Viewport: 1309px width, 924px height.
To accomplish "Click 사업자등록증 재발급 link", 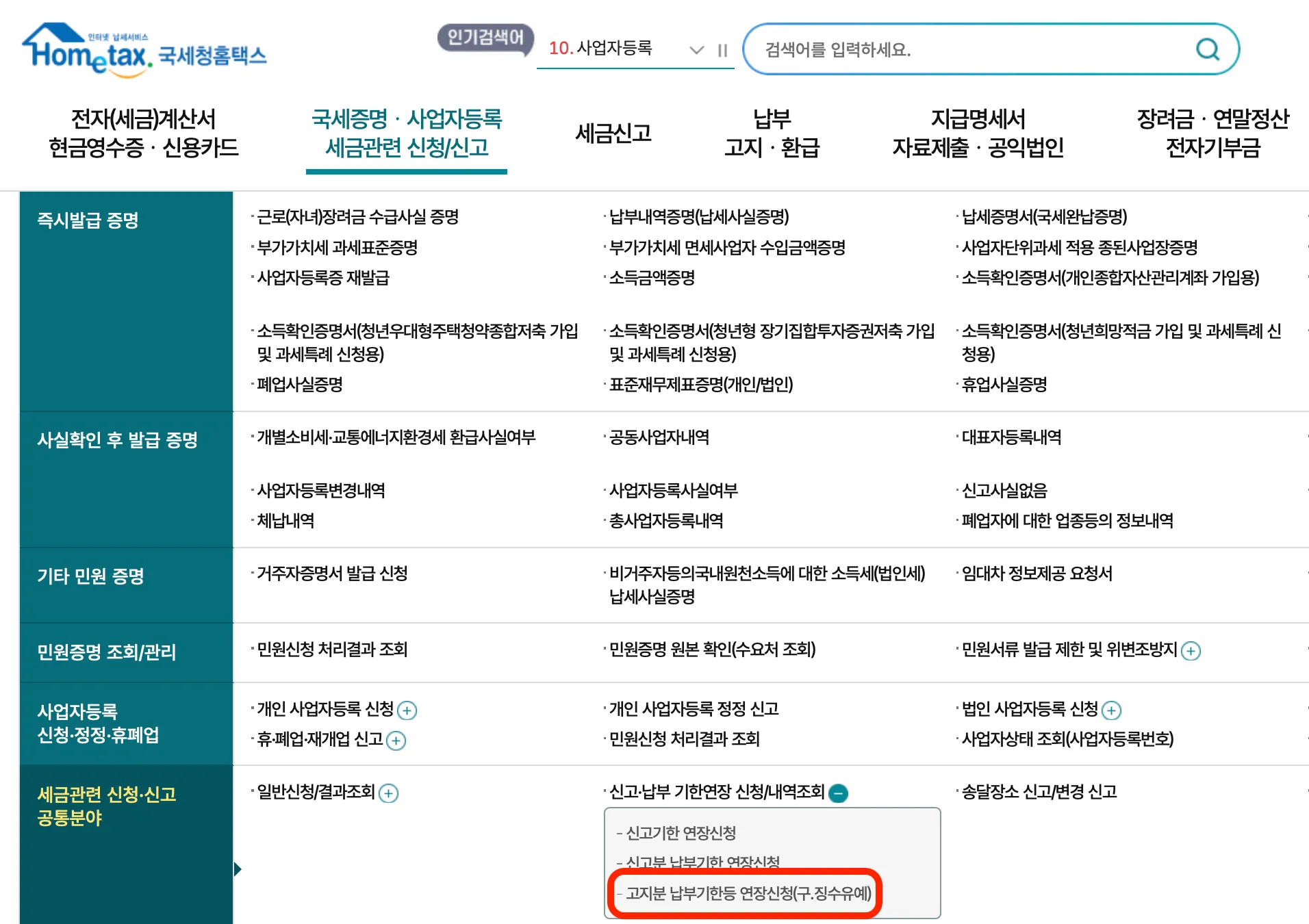I will (x=322, y=279).
